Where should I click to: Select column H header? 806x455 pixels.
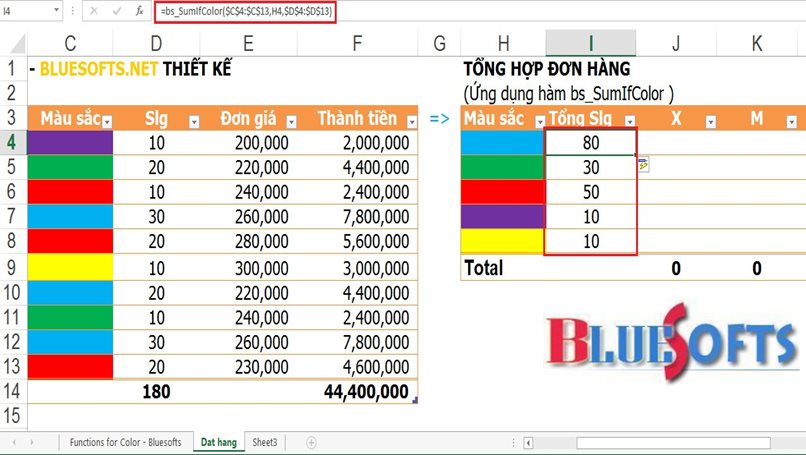[503, 44]
